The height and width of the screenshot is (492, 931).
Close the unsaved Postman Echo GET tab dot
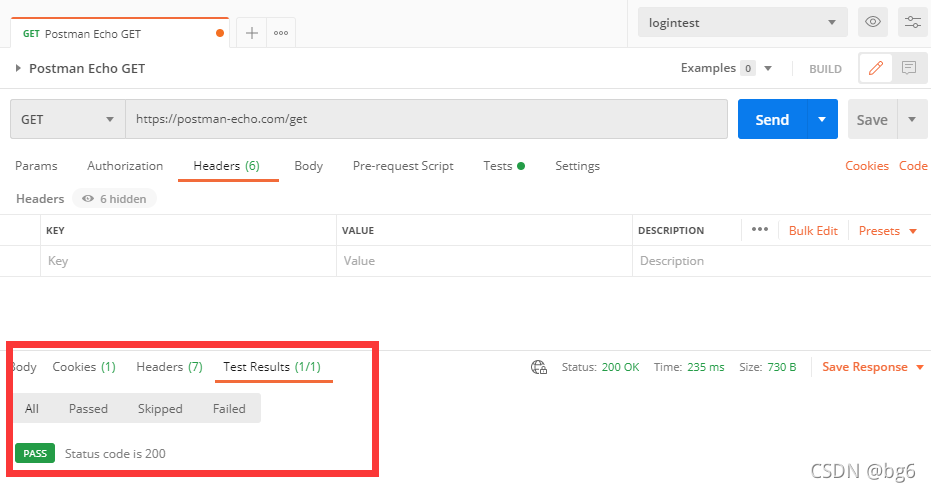point(220,33)
